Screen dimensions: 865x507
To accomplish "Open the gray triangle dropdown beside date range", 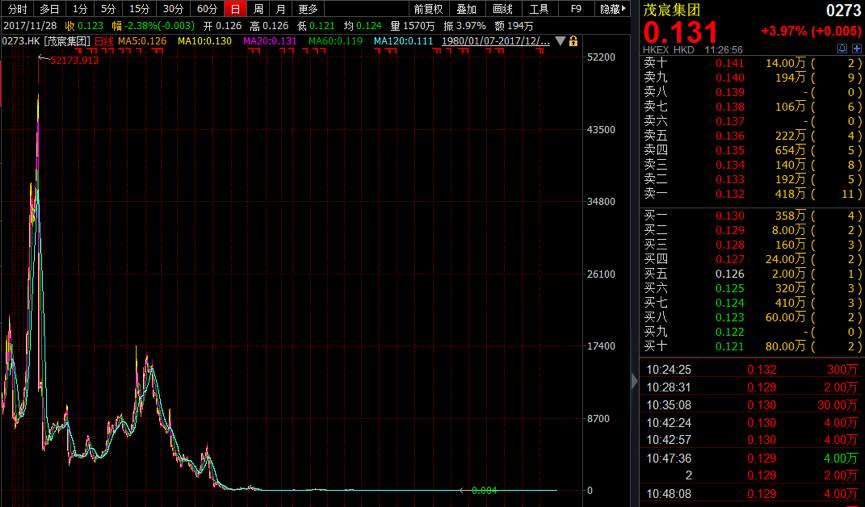I will [x=560, y=41].
